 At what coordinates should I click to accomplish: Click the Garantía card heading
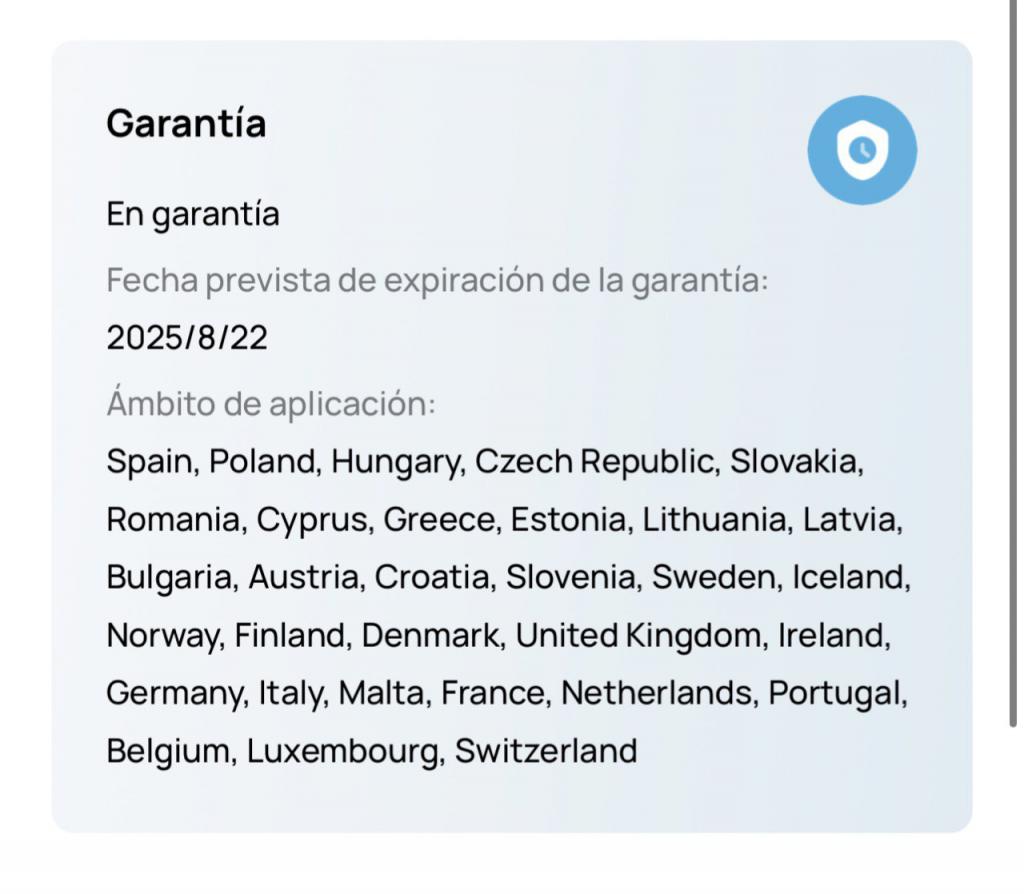(186, 123)
